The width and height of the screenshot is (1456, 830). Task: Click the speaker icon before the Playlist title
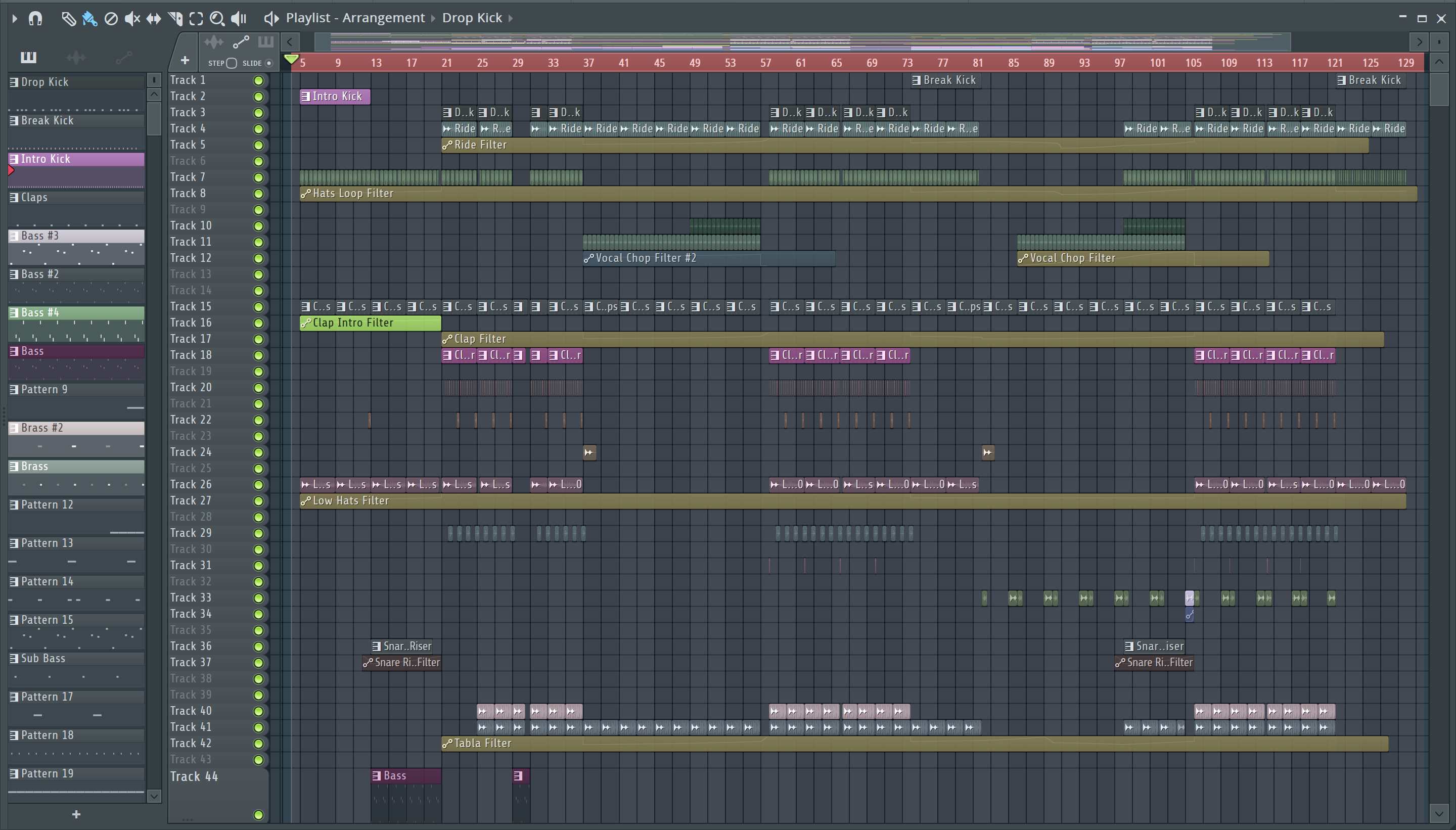pyautogui.click(x=271, y=18)
